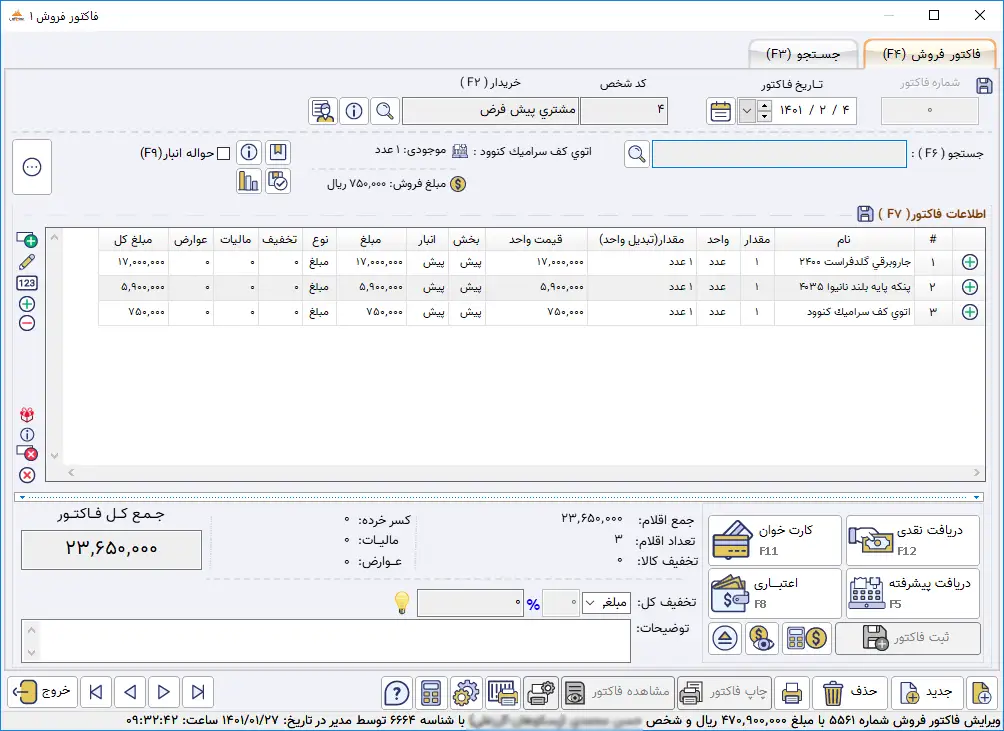This screenshot has width=1004, height=731.
Task: Click the توضیحات description text field
Action: click(x=326, y=641)
